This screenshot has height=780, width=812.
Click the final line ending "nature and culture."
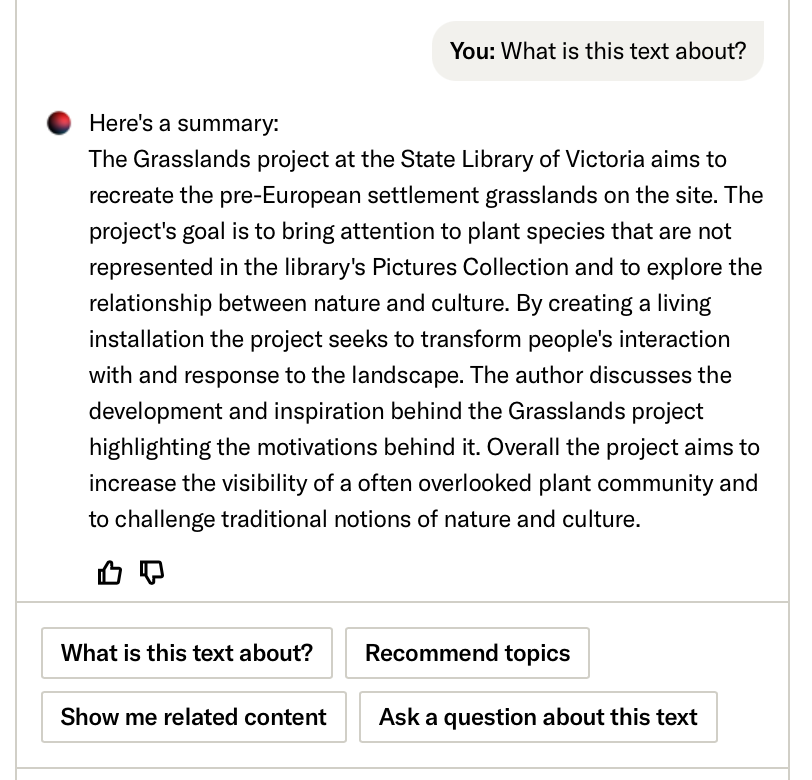[x=364, y=519]
